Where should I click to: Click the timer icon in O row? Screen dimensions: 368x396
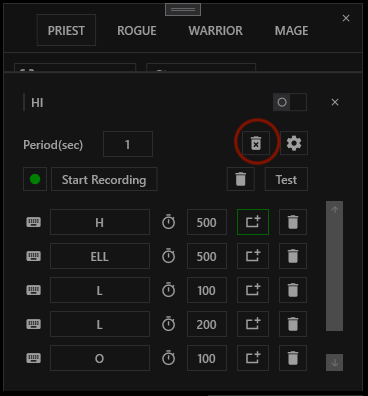pos(168,358)
